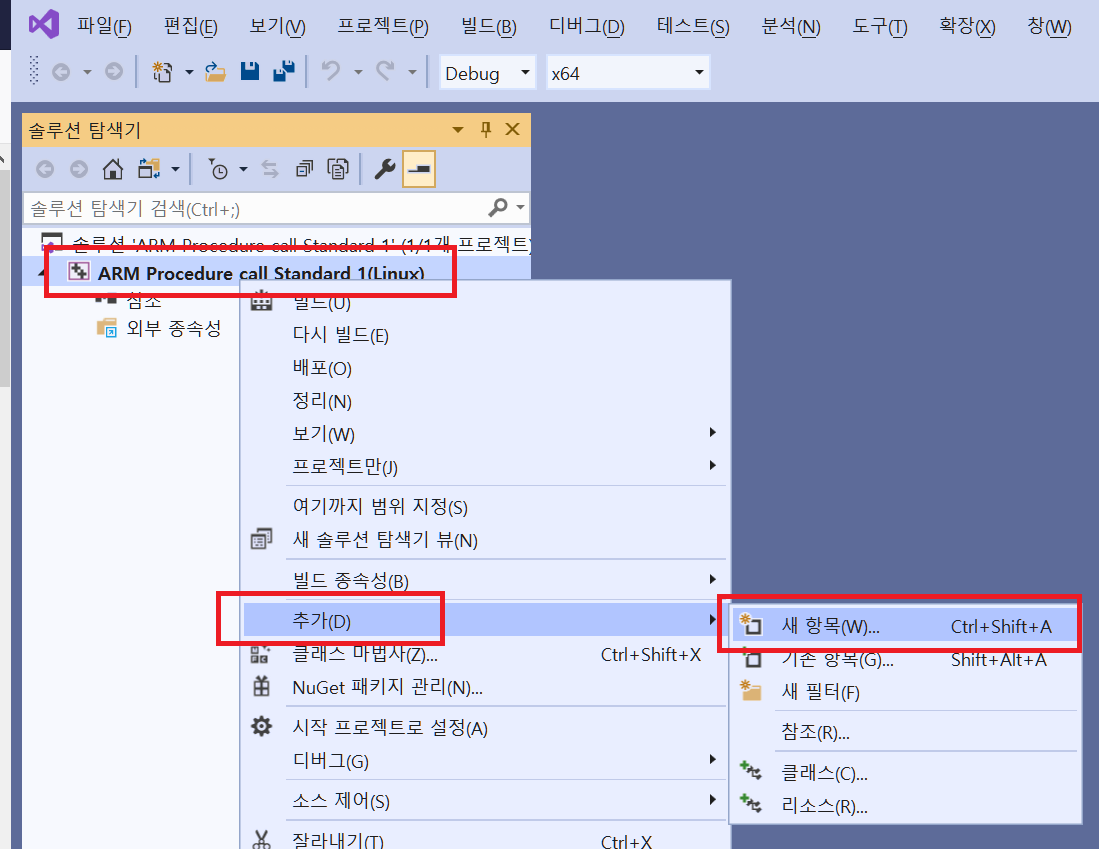The image size is (1099, 849).
Task: Expand the 프로젝트만(J) submenu
Action: tap(484, 466)
